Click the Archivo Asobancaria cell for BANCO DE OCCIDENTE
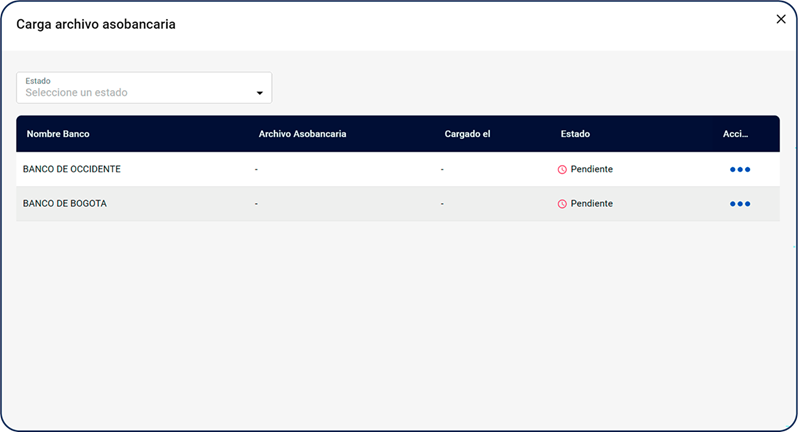This screenshot has height=432, width=798. click(257, 170)
